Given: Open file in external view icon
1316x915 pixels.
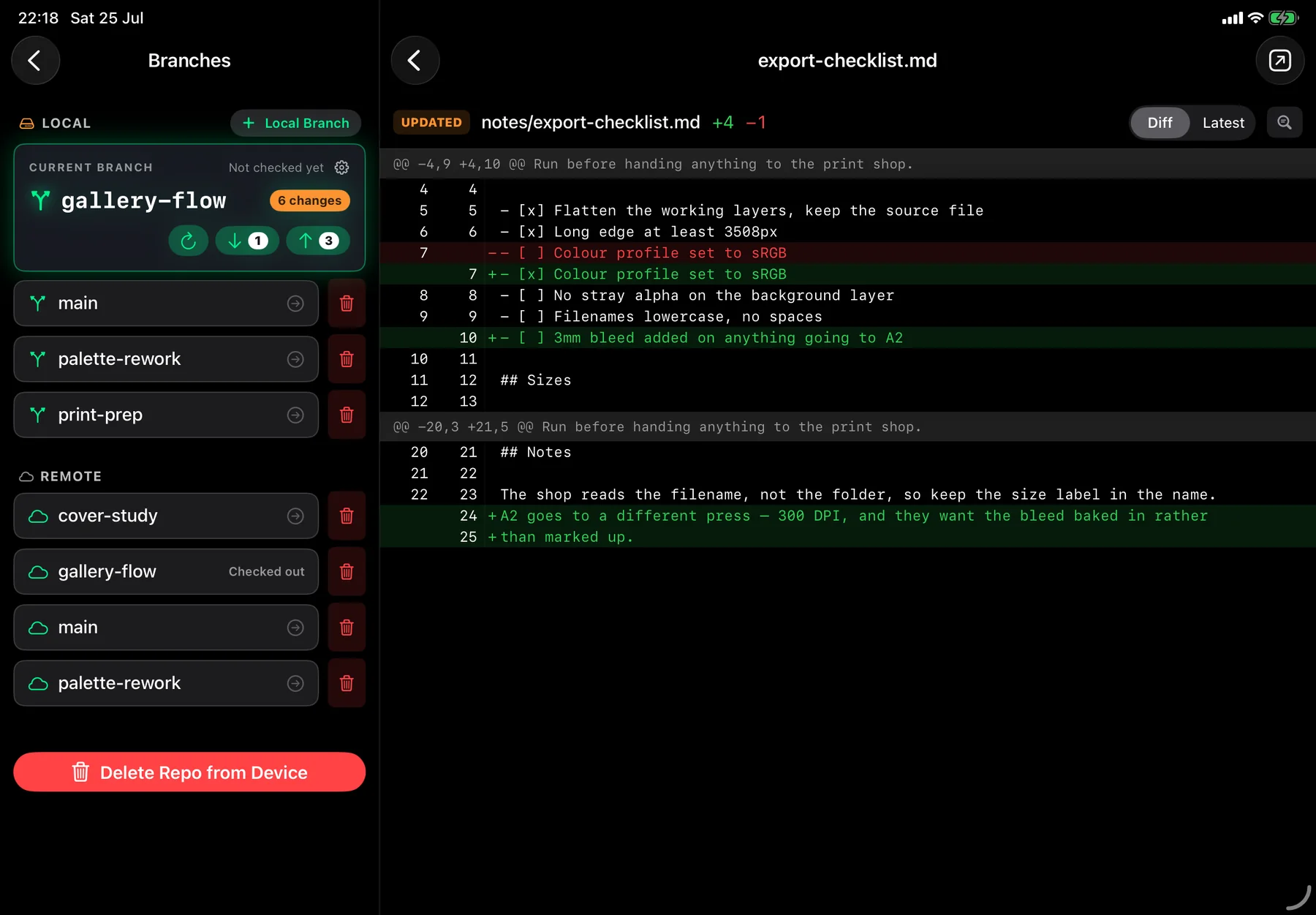Looking at the screenshot, I should [1279, 60].
